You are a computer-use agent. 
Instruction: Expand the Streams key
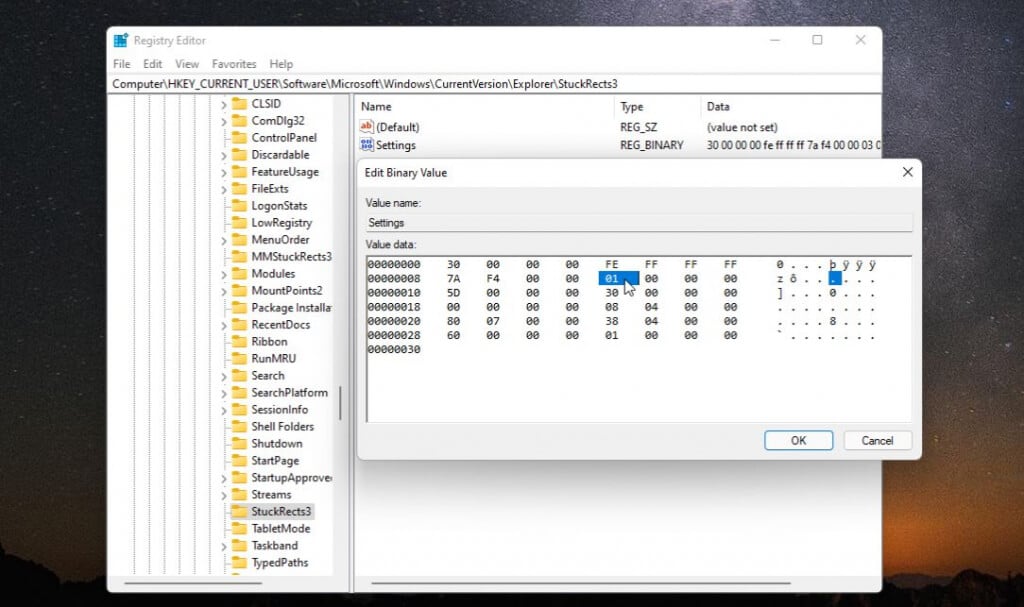pyautogui.click(x=223, y=495)
